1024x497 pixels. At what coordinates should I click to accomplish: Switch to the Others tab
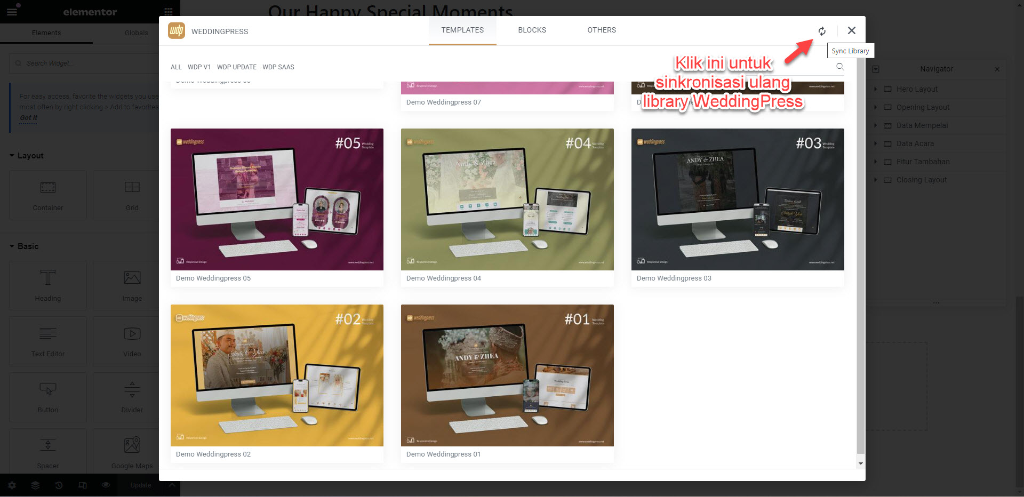click(601, 30)
